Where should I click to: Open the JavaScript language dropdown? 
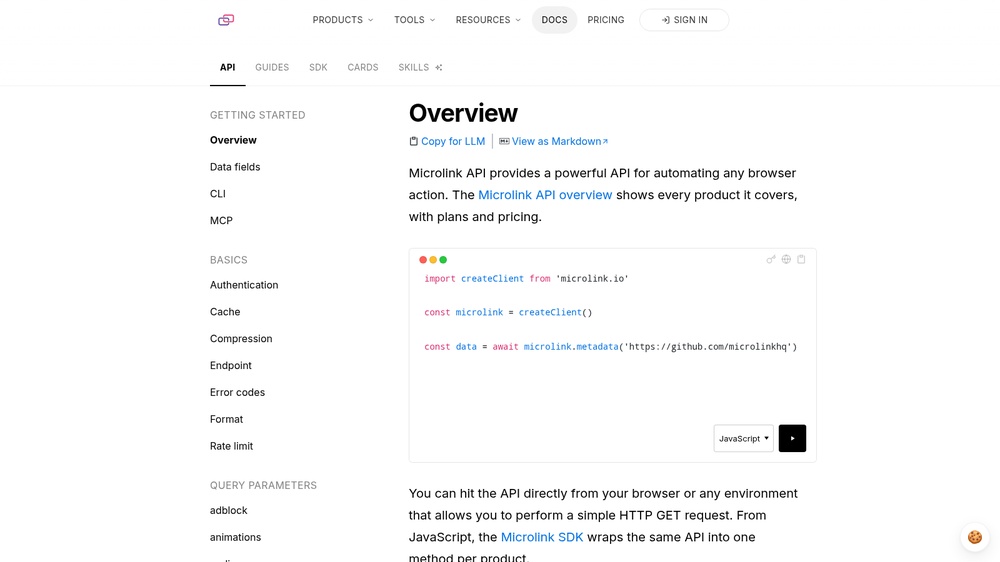[744, 438]
